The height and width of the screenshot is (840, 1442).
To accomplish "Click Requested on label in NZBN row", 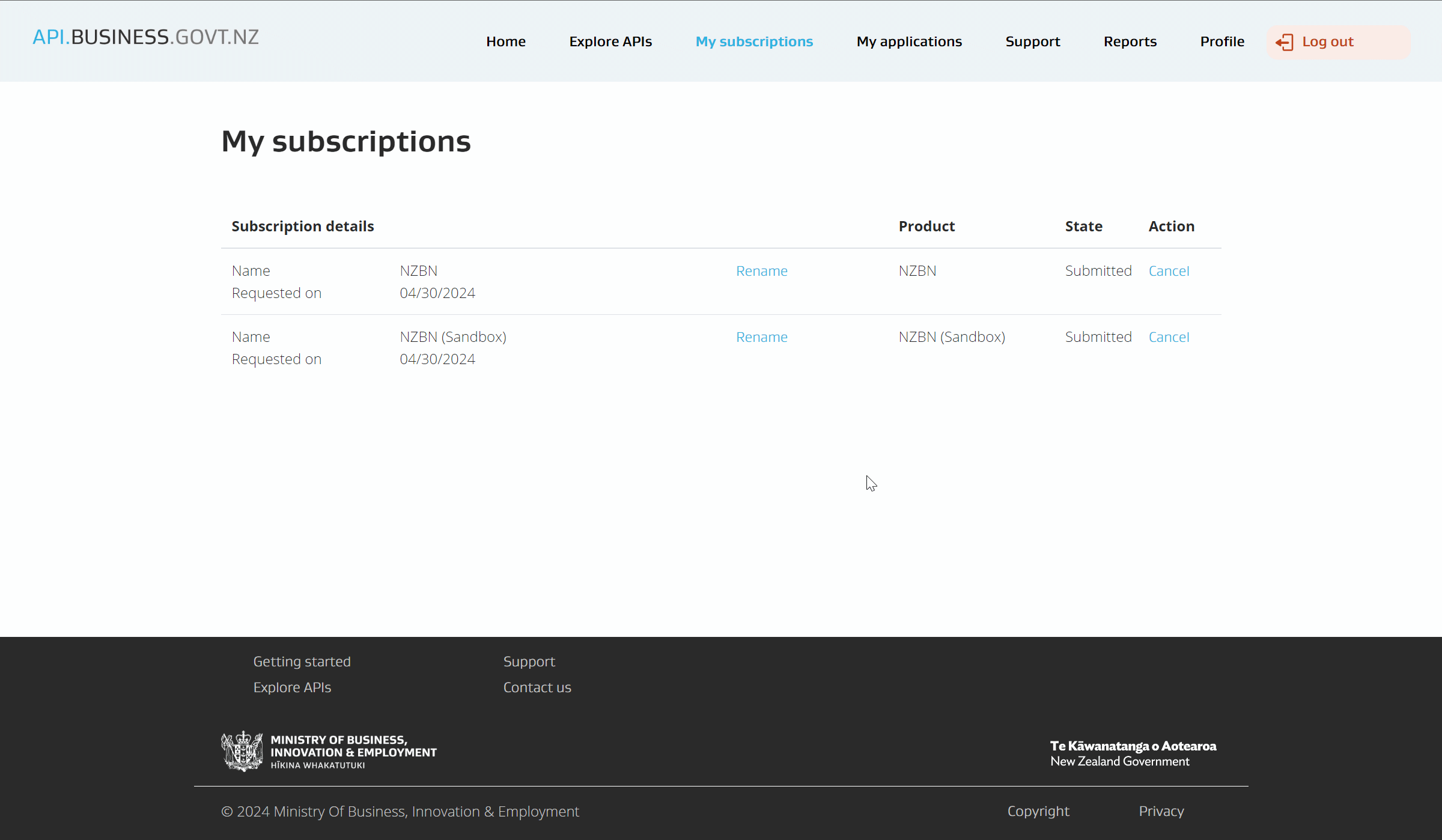I will [276, 293].
